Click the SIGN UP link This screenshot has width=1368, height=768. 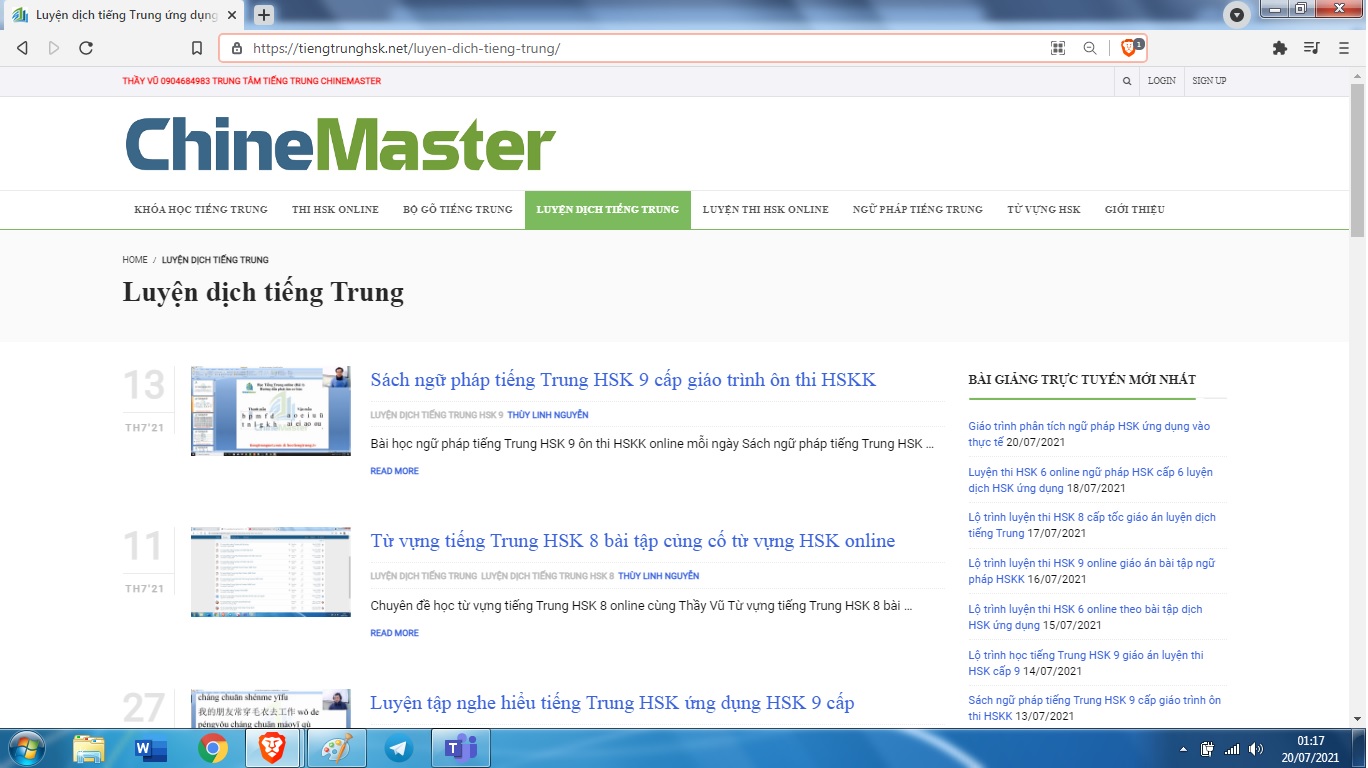click(1209, 81)
